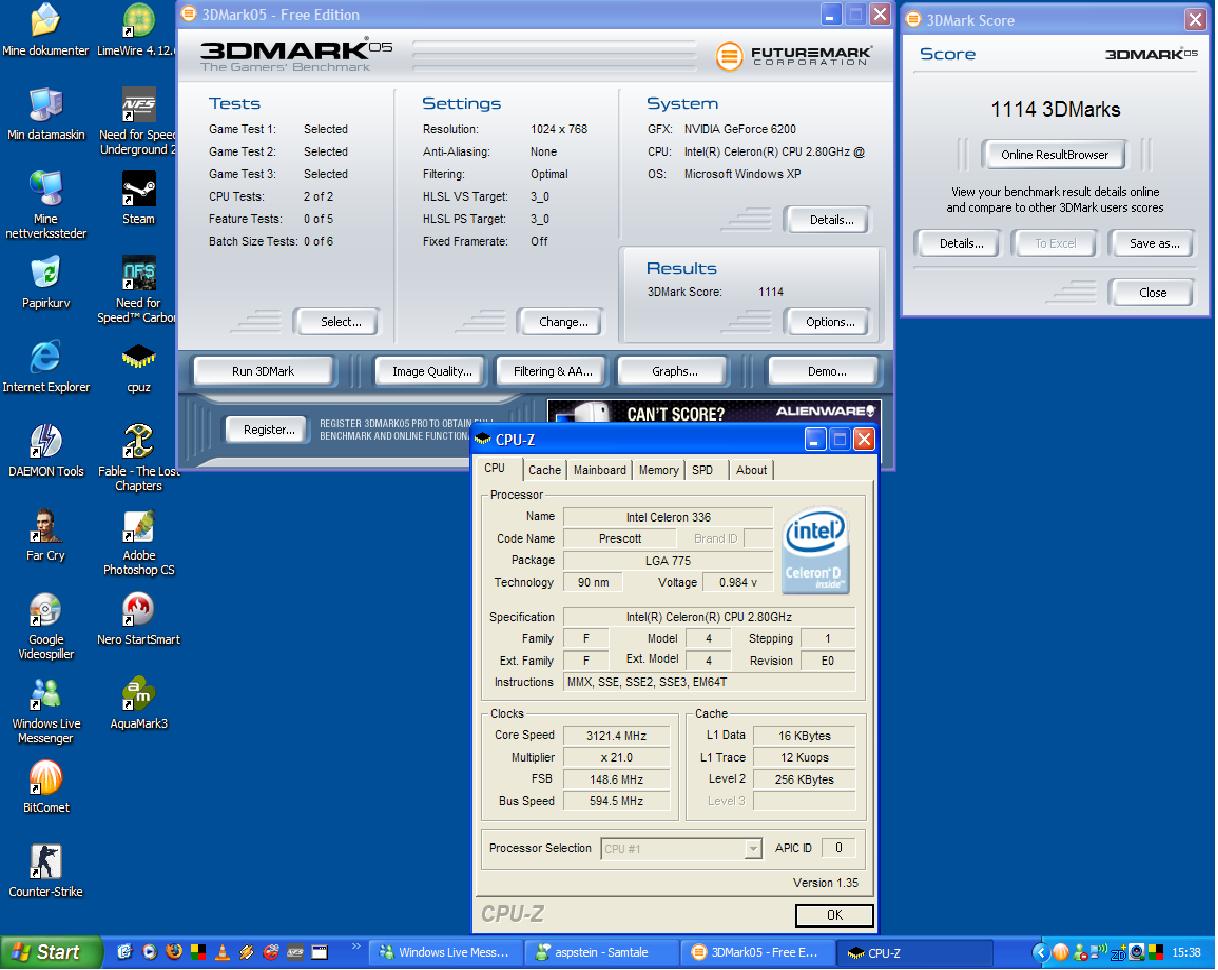
Task: Launch Fable - The Lost Chapters shortcut
Action: 138,458
